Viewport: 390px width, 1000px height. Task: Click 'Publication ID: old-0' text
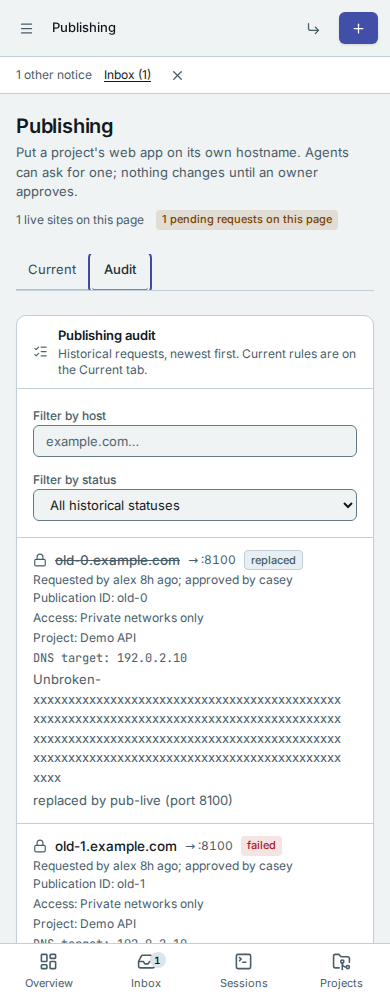(90, 598)
